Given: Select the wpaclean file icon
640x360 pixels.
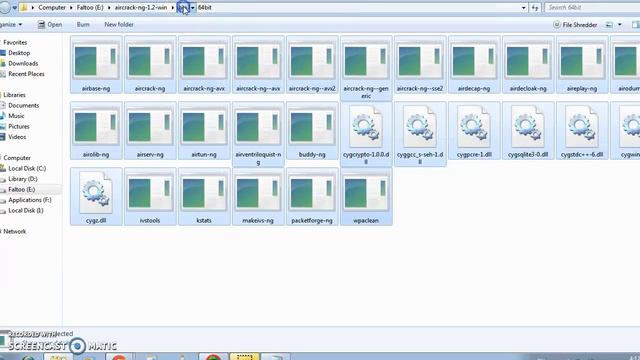Looking at the screenshot, I should tap(366, 193).
